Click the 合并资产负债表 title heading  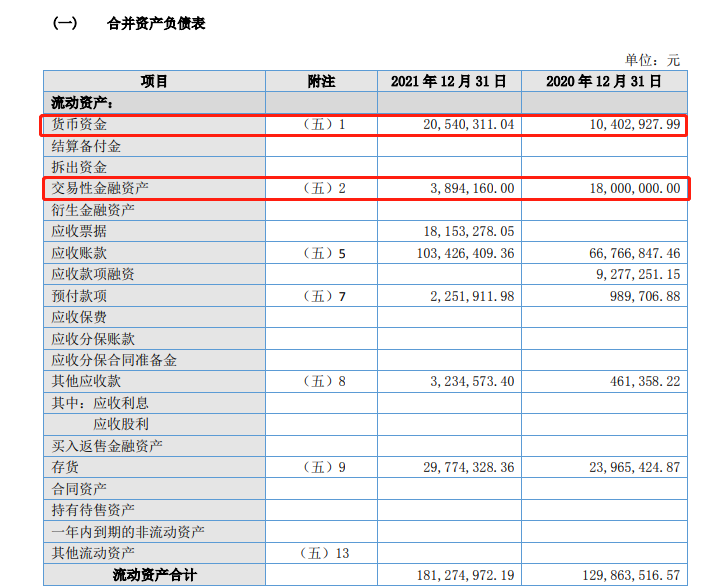pyautogui.click(x=155, y=24)
